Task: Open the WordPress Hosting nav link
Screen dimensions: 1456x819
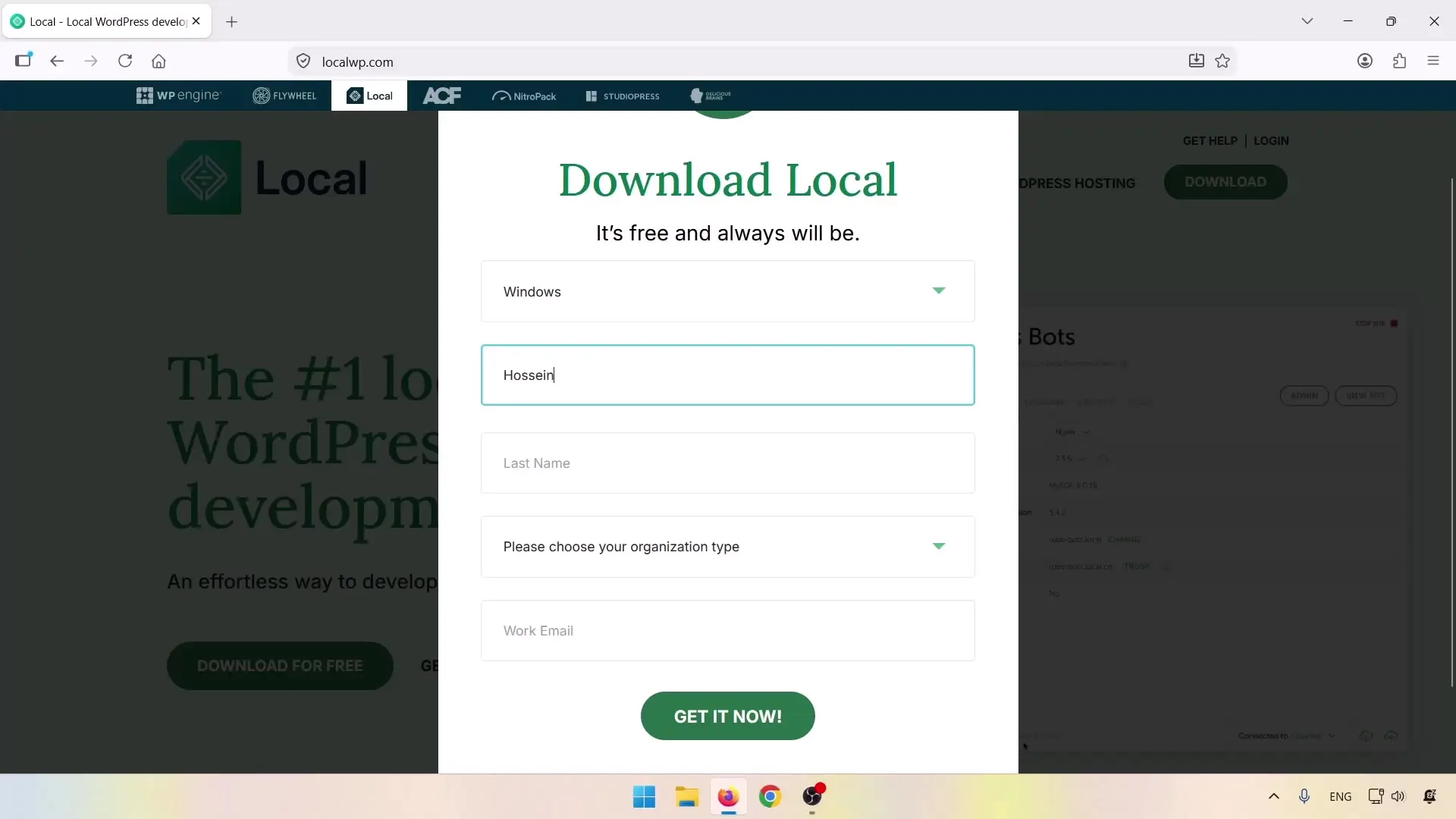Action: point(1077,184)
